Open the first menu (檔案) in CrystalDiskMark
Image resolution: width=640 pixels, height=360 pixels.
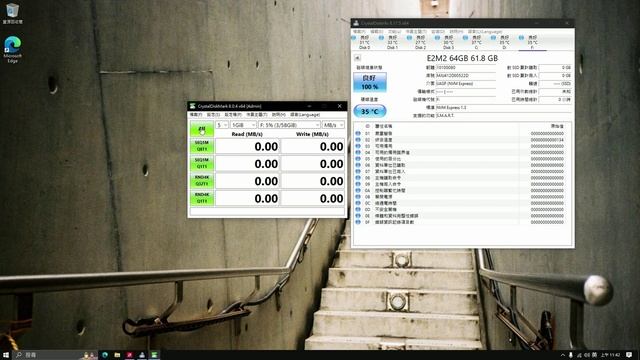196,115
